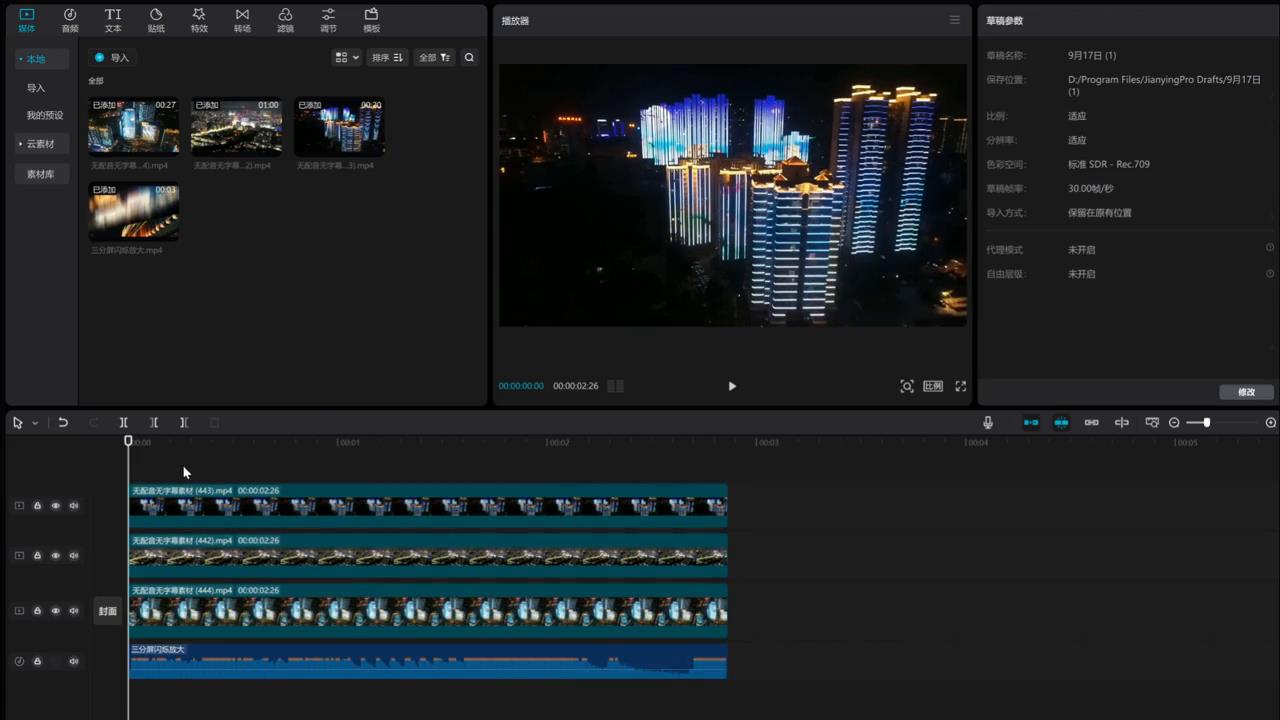The height and width of the screenshot is (720, 1280).
Task: Open the 文本 (Text) tab
Action: (113, 20)
